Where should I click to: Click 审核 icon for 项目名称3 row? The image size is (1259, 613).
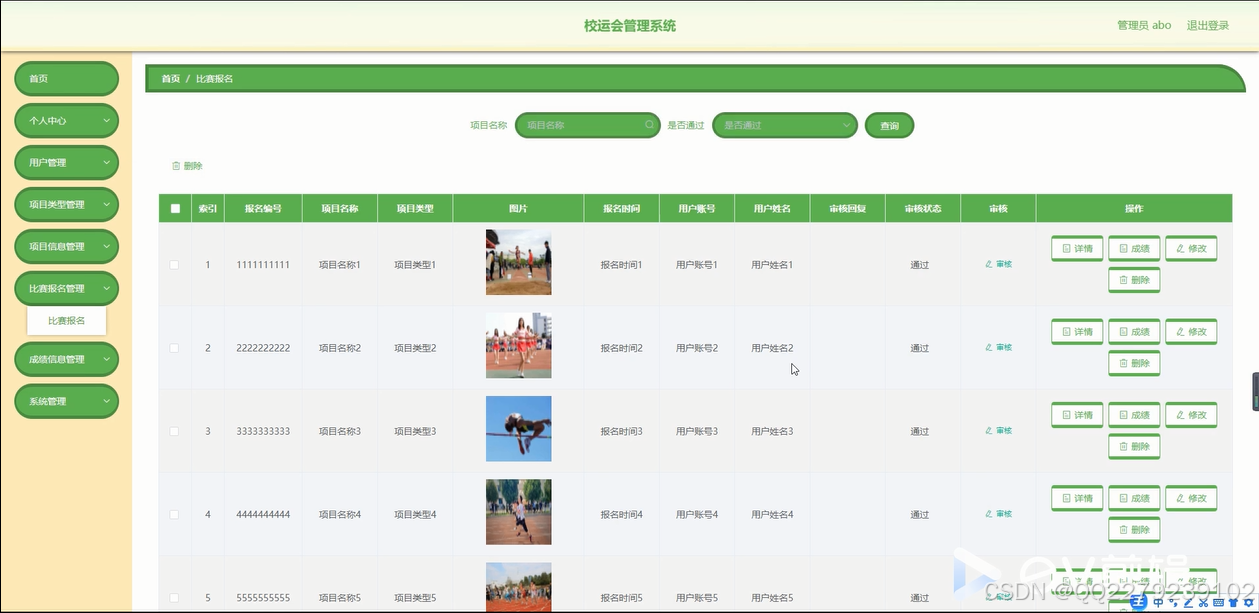998,431
